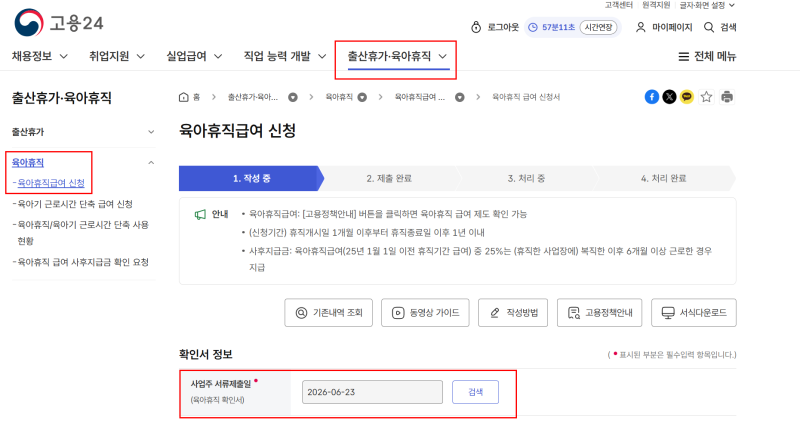Click the session timer clock icon

(x=533, y=27)
